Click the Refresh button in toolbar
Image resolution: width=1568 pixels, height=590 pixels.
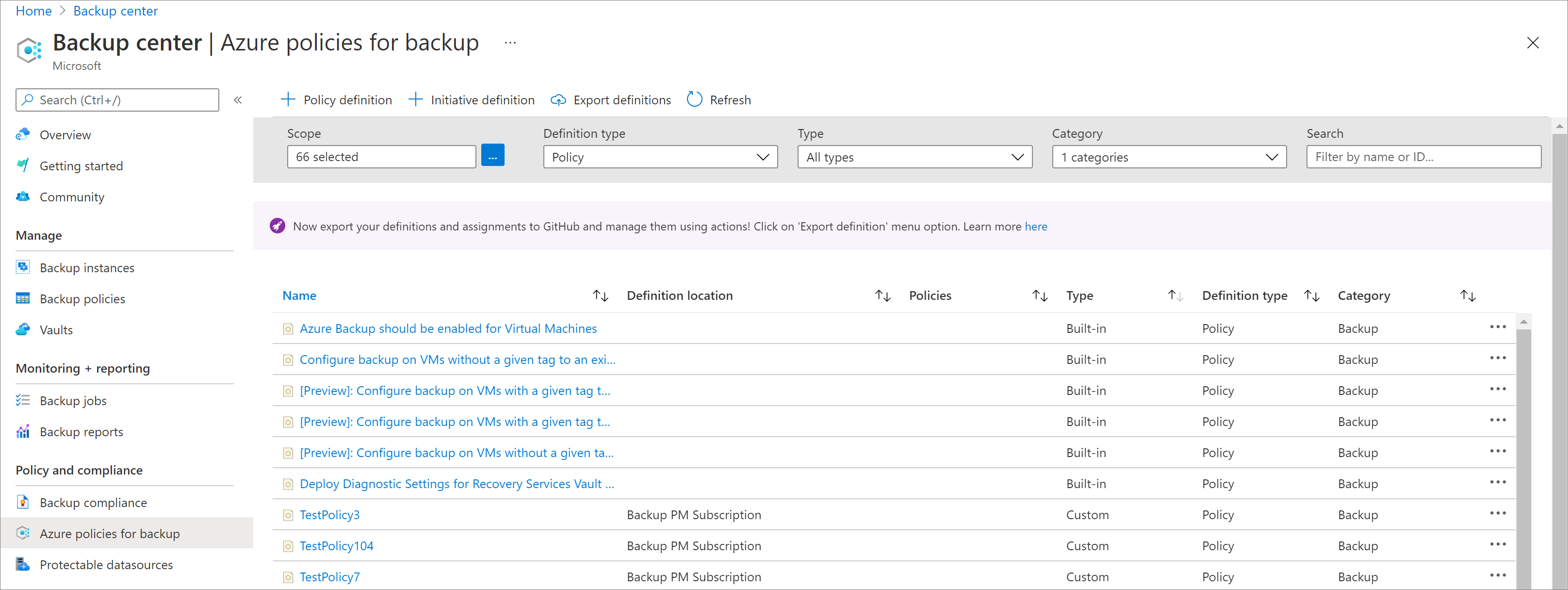tap(717, 99)
